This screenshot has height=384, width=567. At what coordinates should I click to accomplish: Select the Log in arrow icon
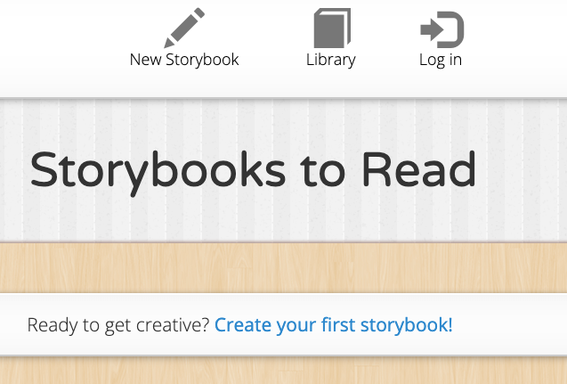tap(442, 30)
